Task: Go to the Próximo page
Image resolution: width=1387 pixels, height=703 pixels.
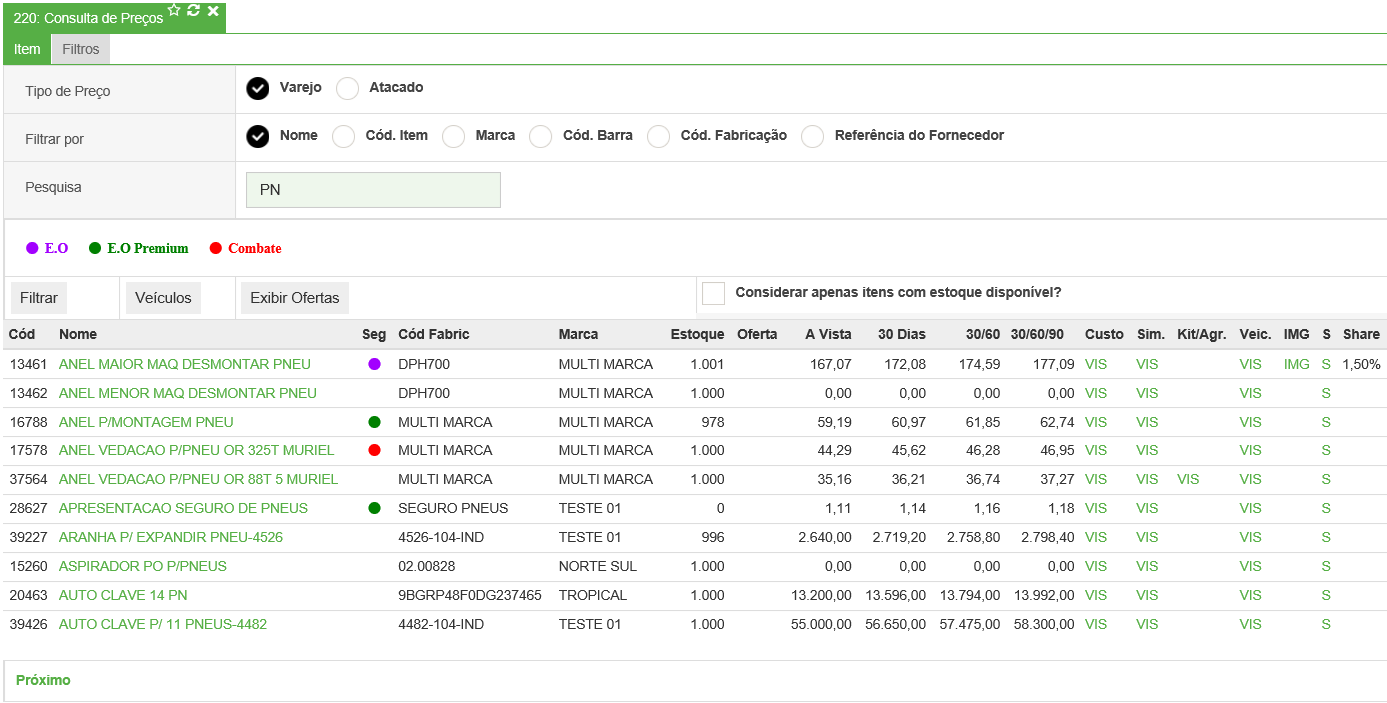Action: [x=43, y=680]
